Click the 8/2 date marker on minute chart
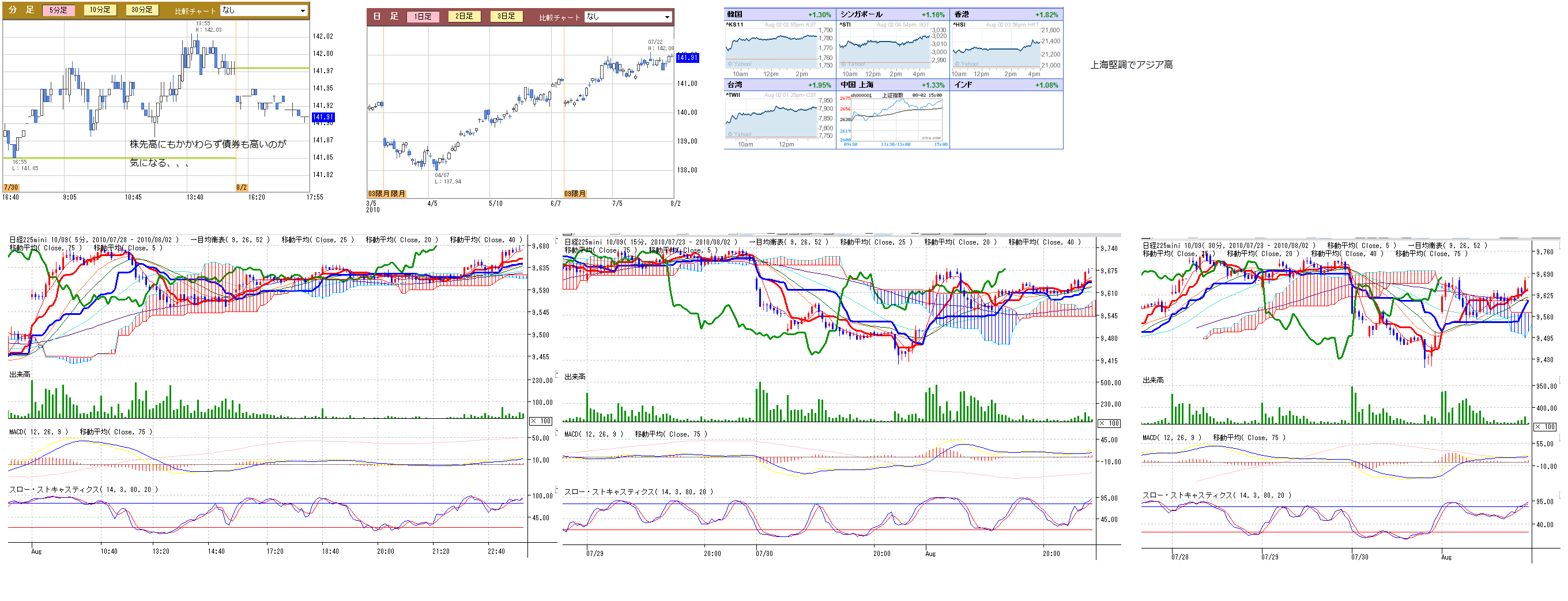Viewport: 1568px width, 601px height. (x=242, y=187)
